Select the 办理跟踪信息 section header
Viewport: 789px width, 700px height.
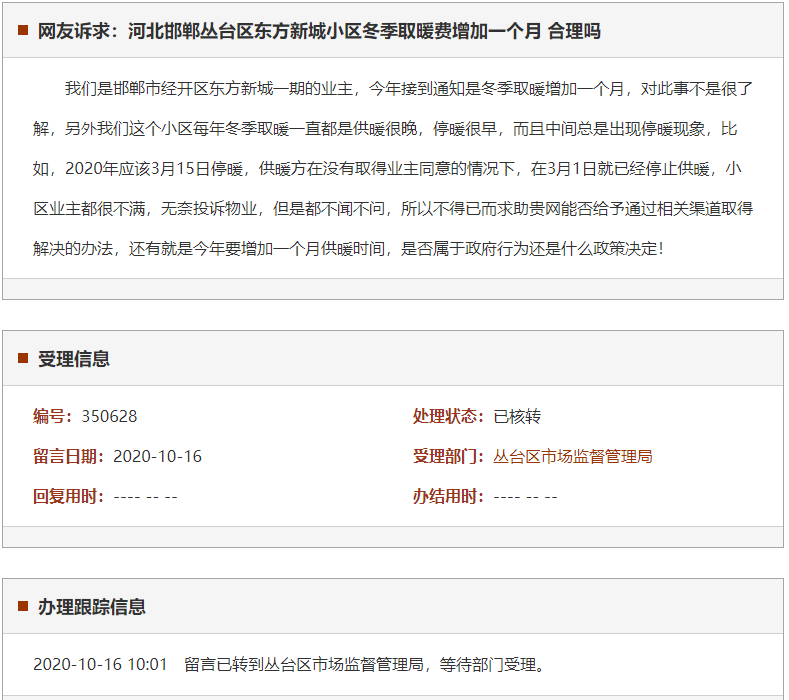point(92,607)
